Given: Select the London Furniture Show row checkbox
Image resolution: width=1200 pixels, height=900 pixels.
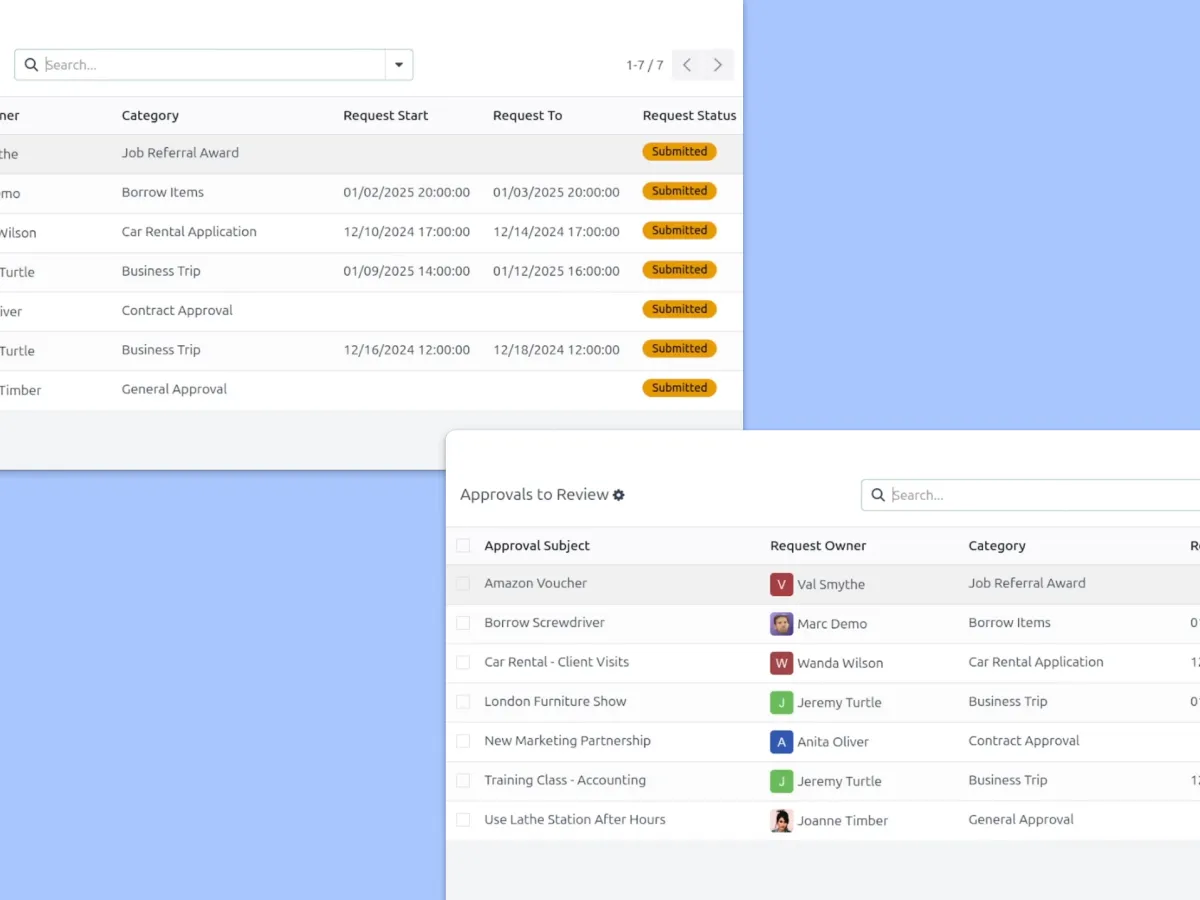Looking at the screenshot, I should coord(463,702).
